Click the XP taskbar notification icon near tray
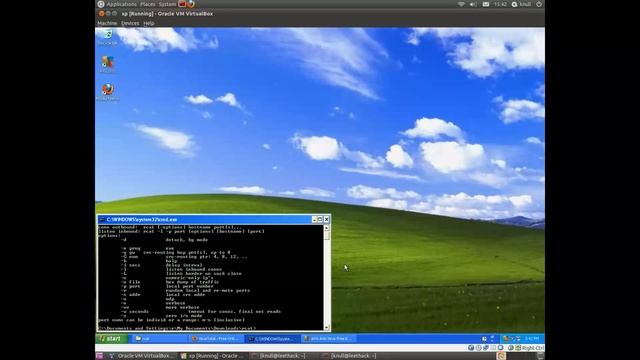Screen dimensions: 640x360 [x=484, y=338]
